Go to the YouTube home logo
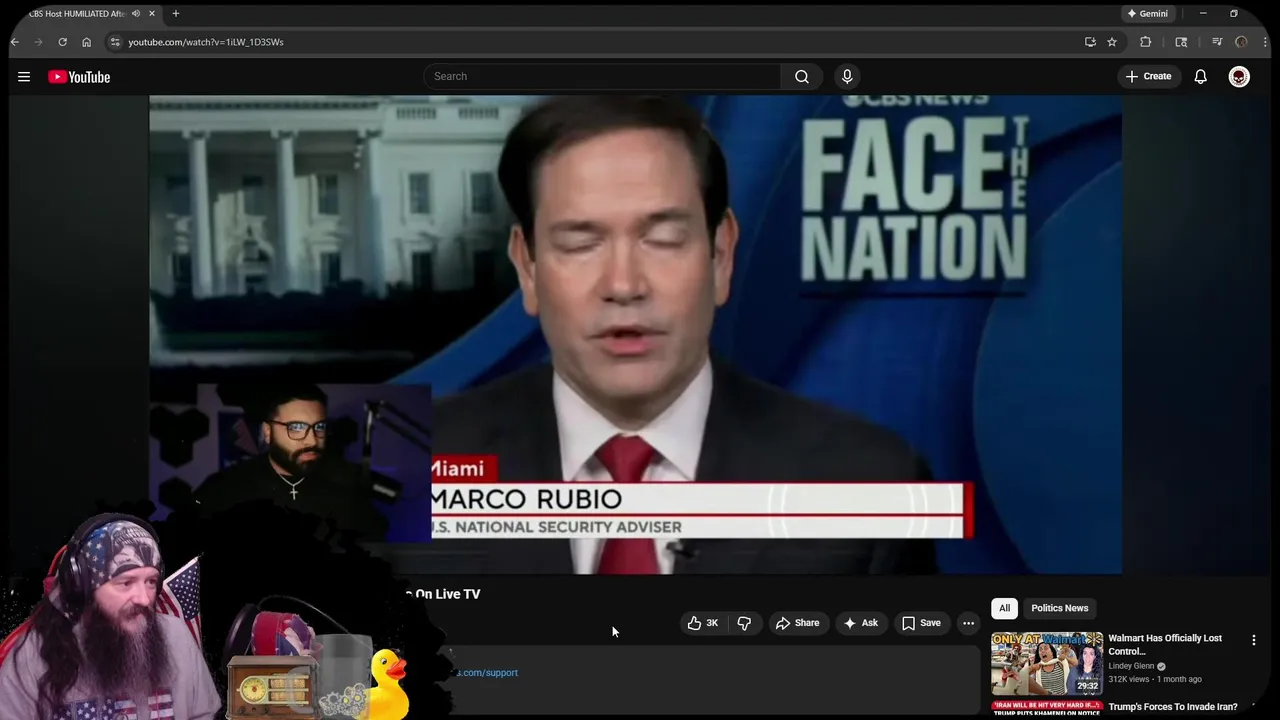Image resolution: width=1280 pixels, height=720 pixels. [x=79, y=77]
